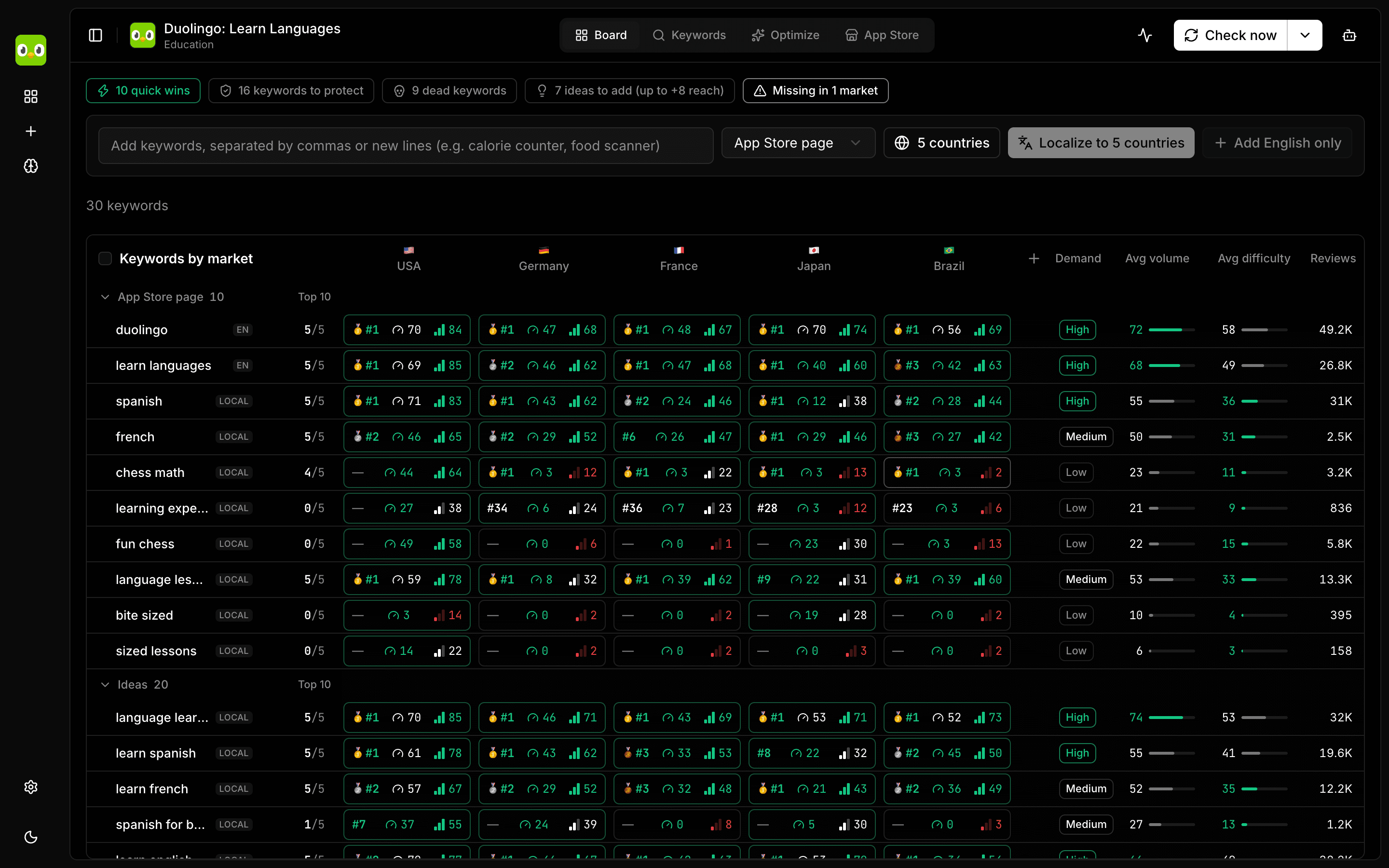1389x868 pixels.
Task: Click the Avg difficulty column header
Action: tap(1253, 258)
